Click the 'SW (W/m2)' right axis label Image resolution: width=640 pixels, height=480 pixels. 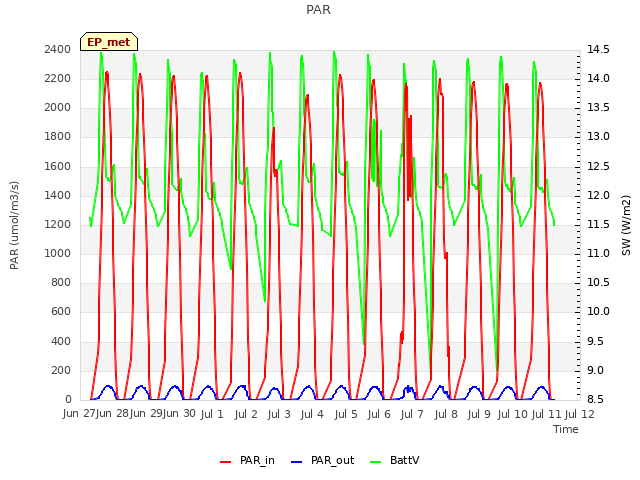[626, 225]
